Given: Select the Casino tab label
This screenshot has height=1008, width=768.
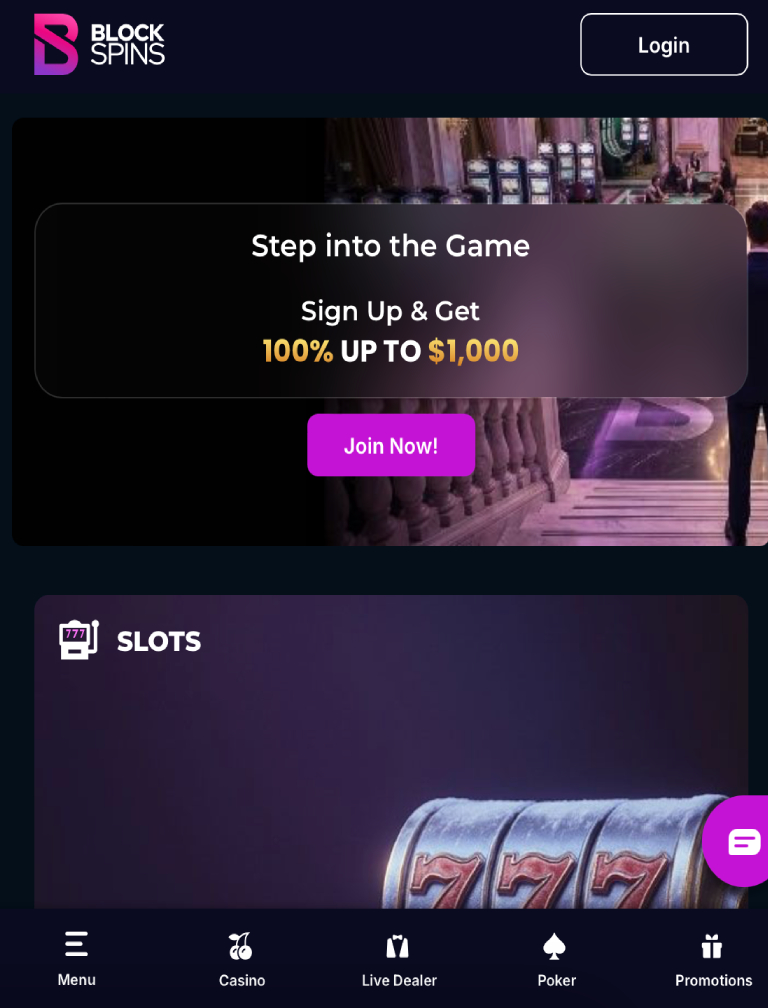Looking at the screenshot, I should tap(242, 980).
